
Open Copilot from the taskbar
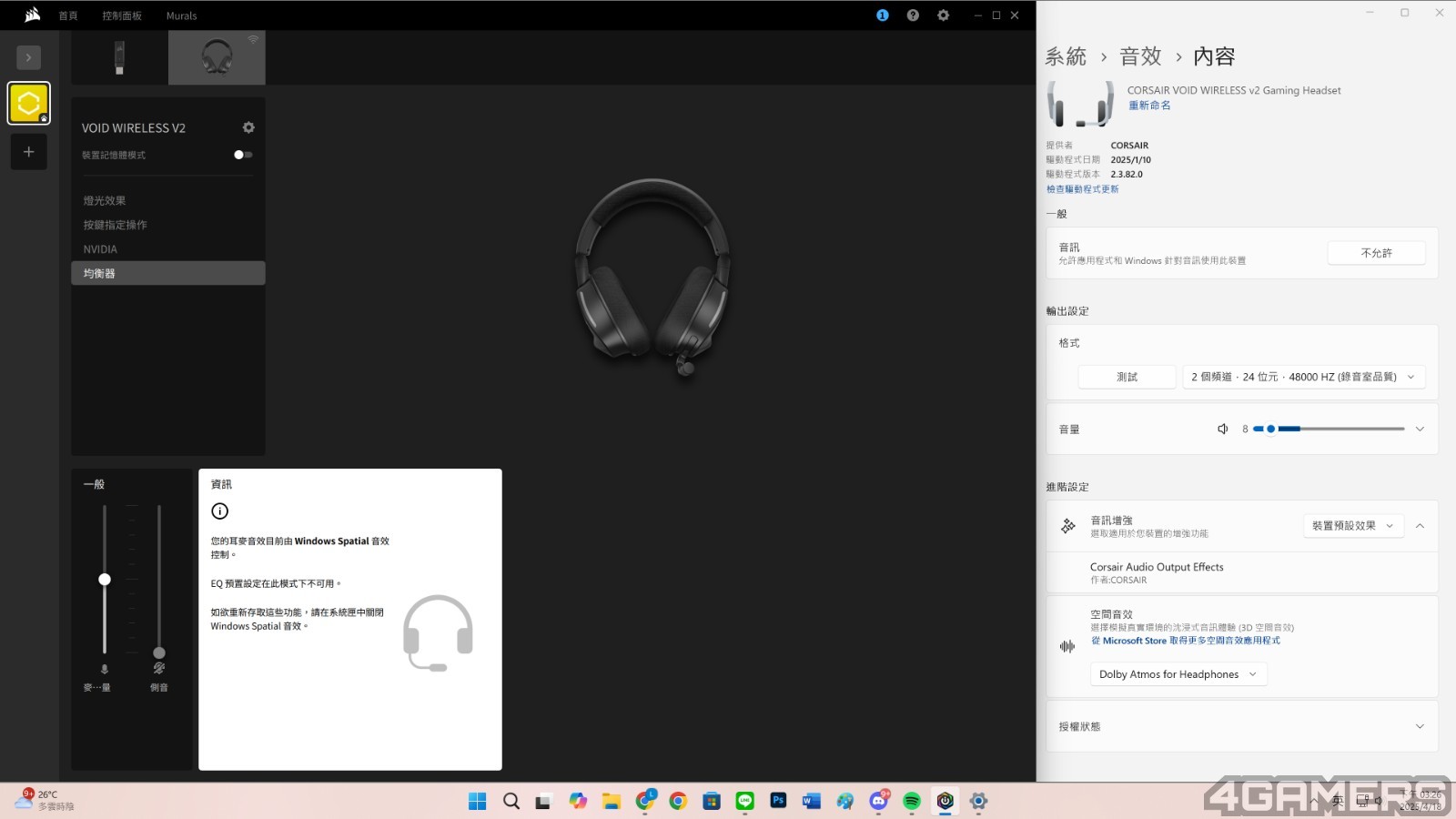[x=578, y=801]
